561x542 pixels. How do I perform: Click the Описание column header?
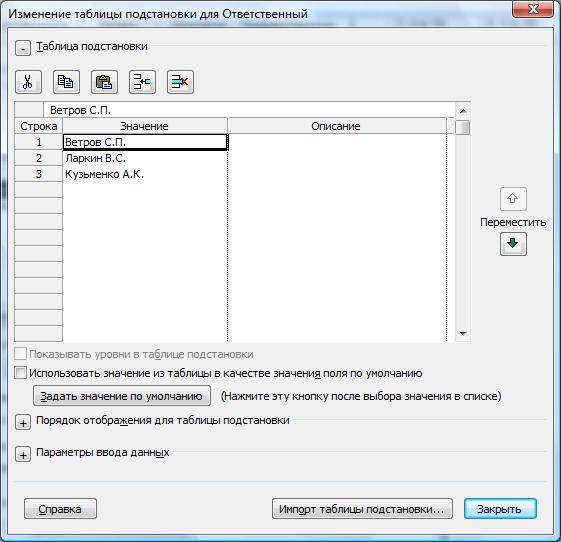click(x=337, y=126)
